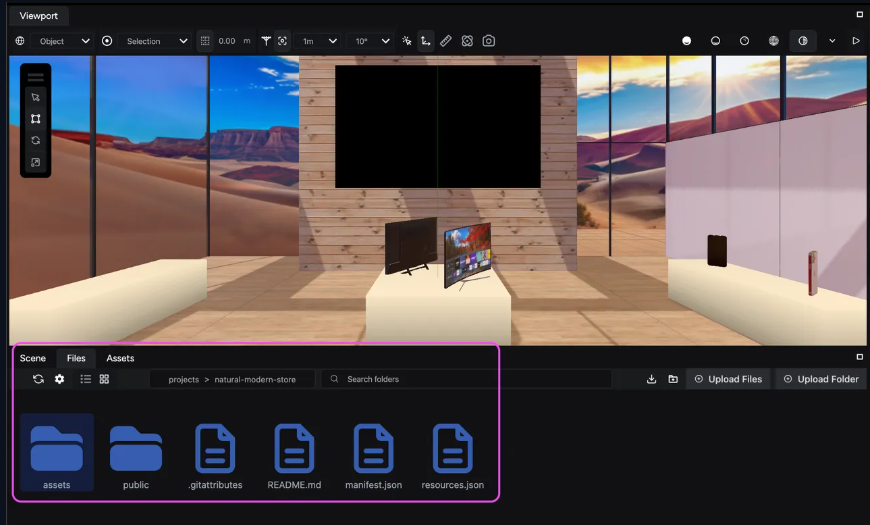Click the click-placement cursor sparkle icon
This screenshot has width=870, height=525.
pyautogui.click(x=407, y=41)
